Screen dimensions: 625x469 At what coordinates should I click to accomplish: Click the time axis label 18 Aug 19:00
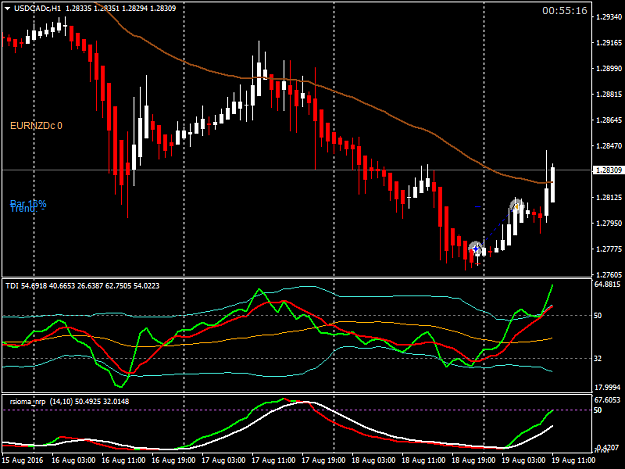[474, 460]
